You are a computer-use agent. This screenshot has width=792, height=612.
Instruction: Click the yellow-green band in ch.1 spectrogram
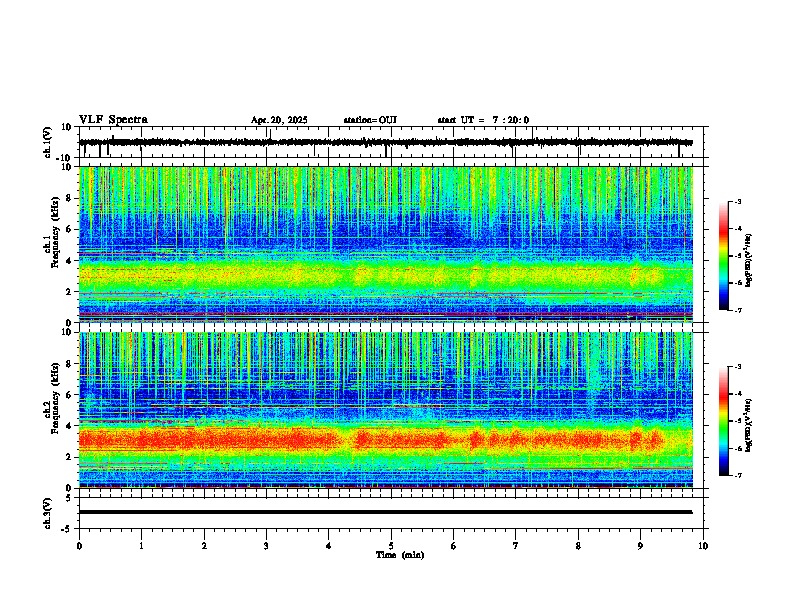pos(386,276)
